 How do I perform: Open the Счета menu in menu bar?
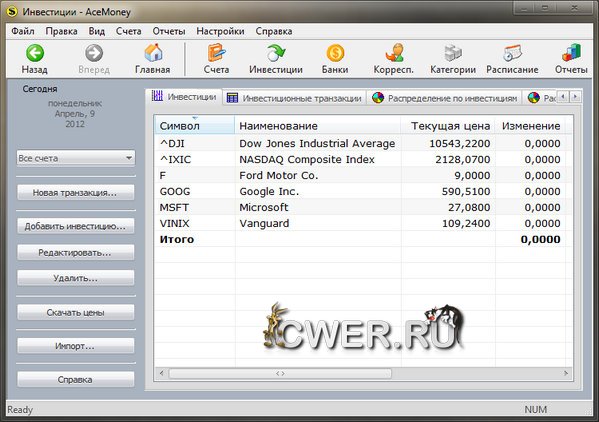[x=129, y=31]
